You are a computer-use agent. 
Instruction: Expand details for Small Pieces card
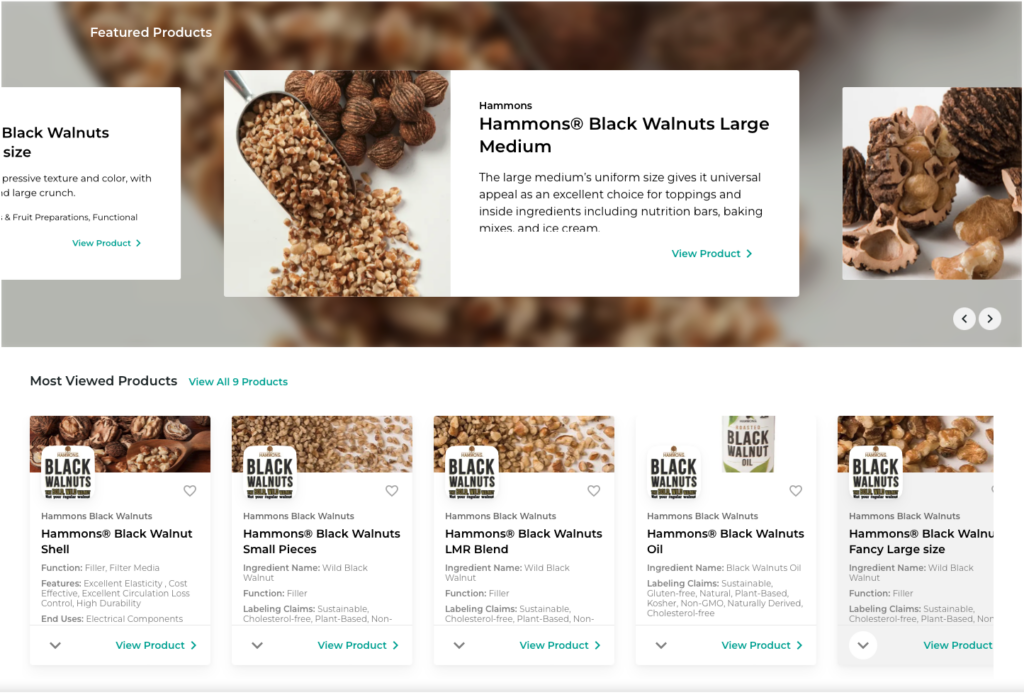coord(257,645)
